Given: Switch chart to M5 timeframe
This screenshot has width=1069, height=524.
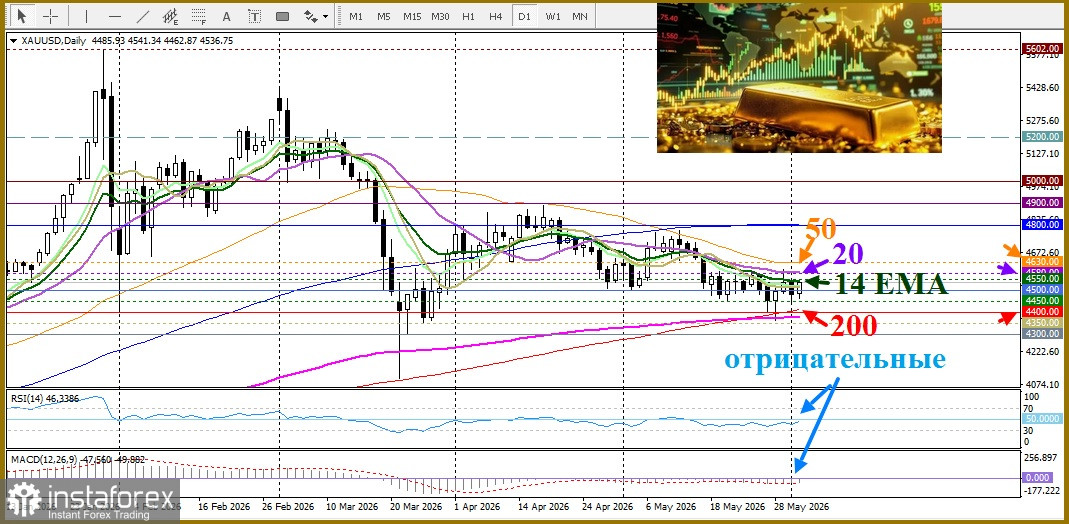Looking at the screenshot, I should (384, 16).
